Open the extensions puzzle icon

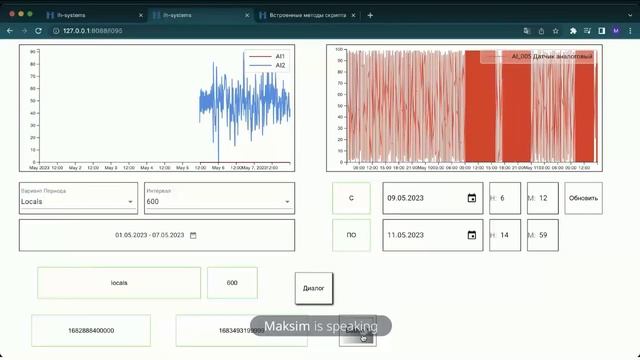click(573, 31)
